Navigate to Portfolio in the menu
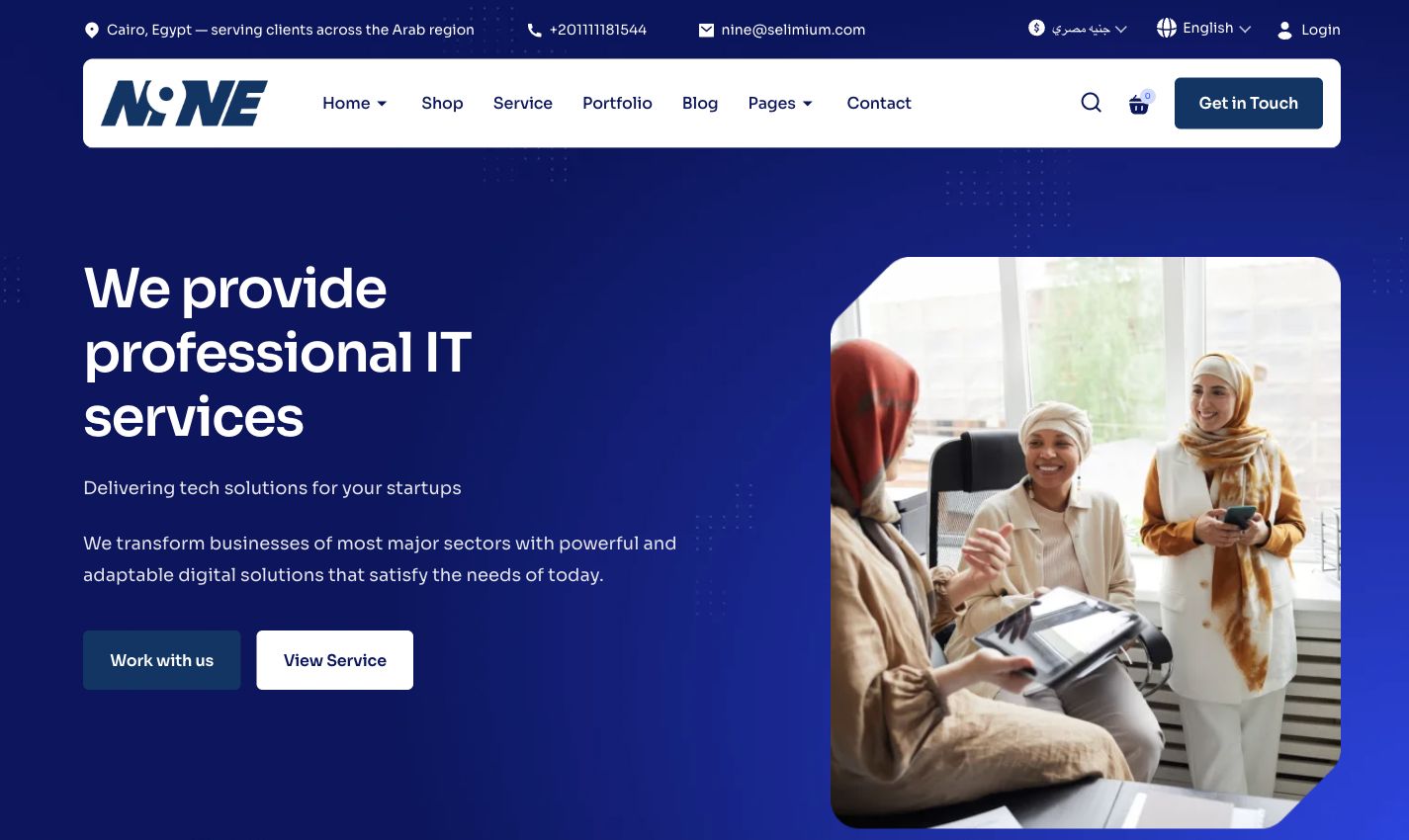 [617, 103]
